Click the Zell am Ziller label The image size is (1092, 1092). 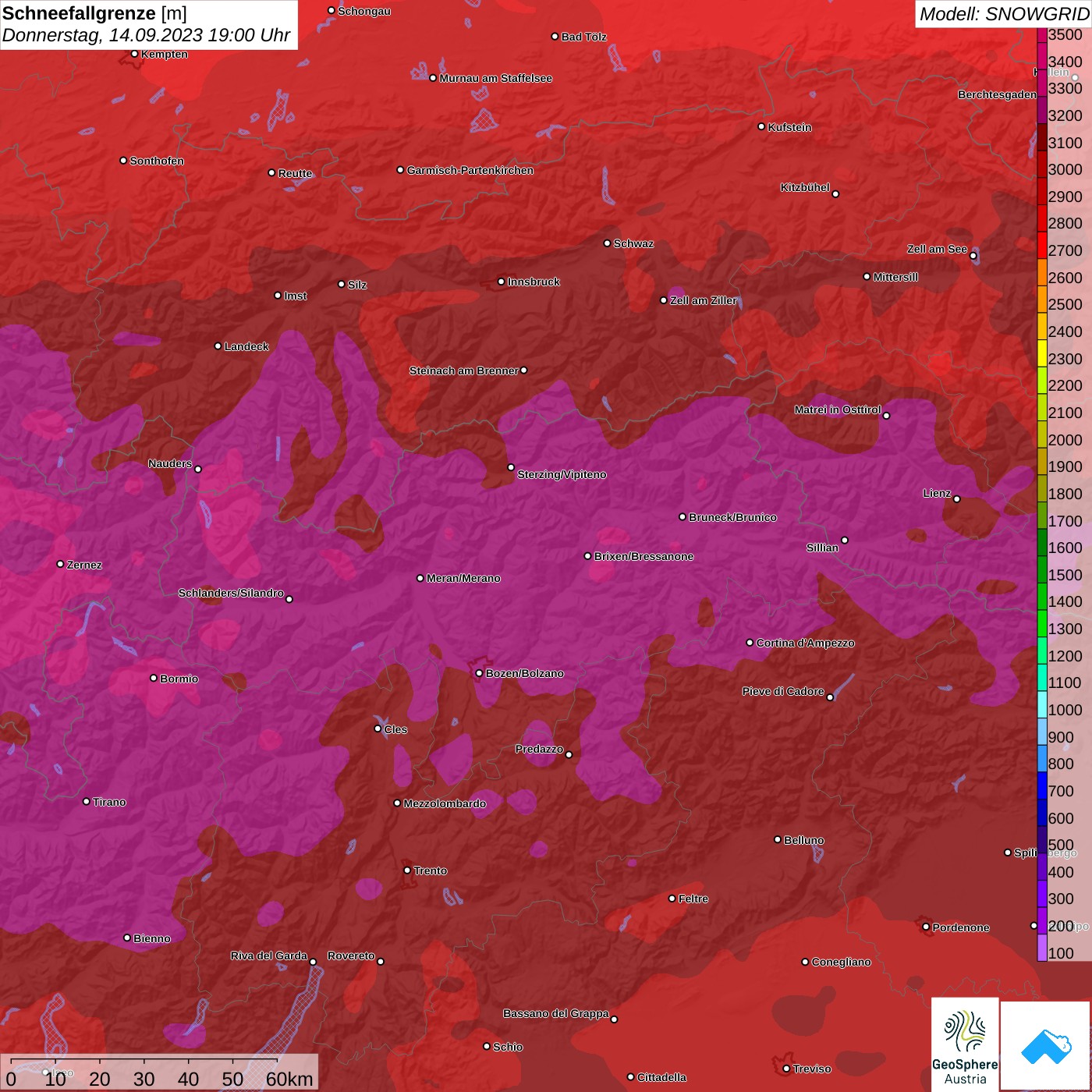703,300
